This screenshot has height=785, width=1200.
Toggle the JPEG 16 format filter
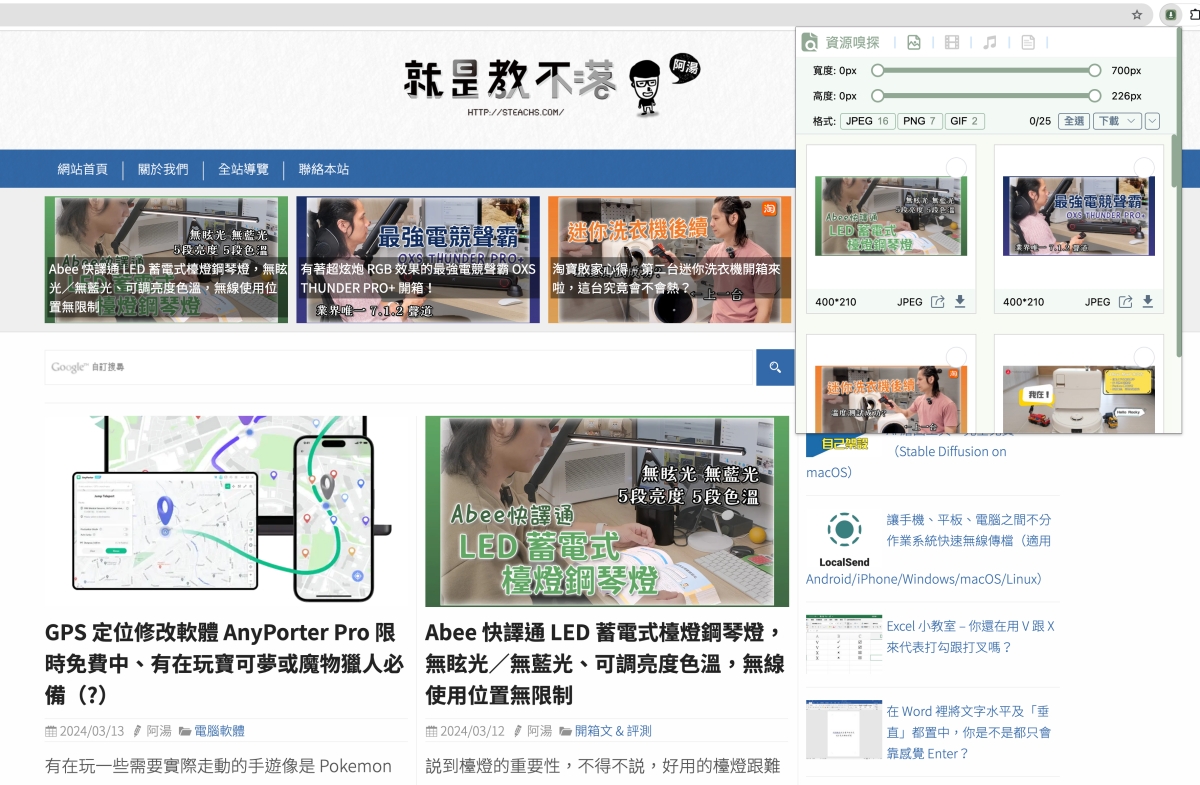point(867,121)
